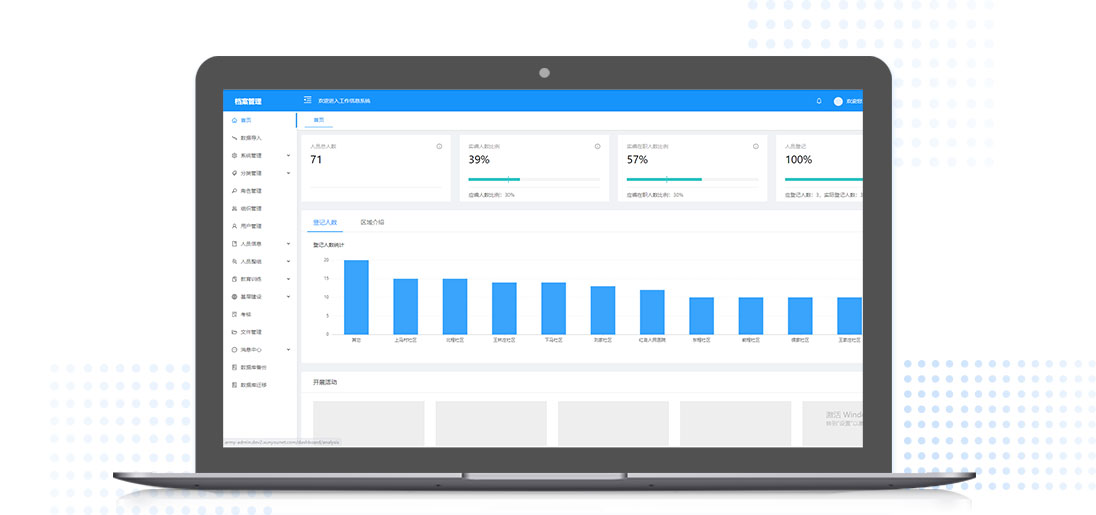Click the globe icon beside 基层建设
The height and width of the screenshot is (515, 1096).
tap(234, 297)
